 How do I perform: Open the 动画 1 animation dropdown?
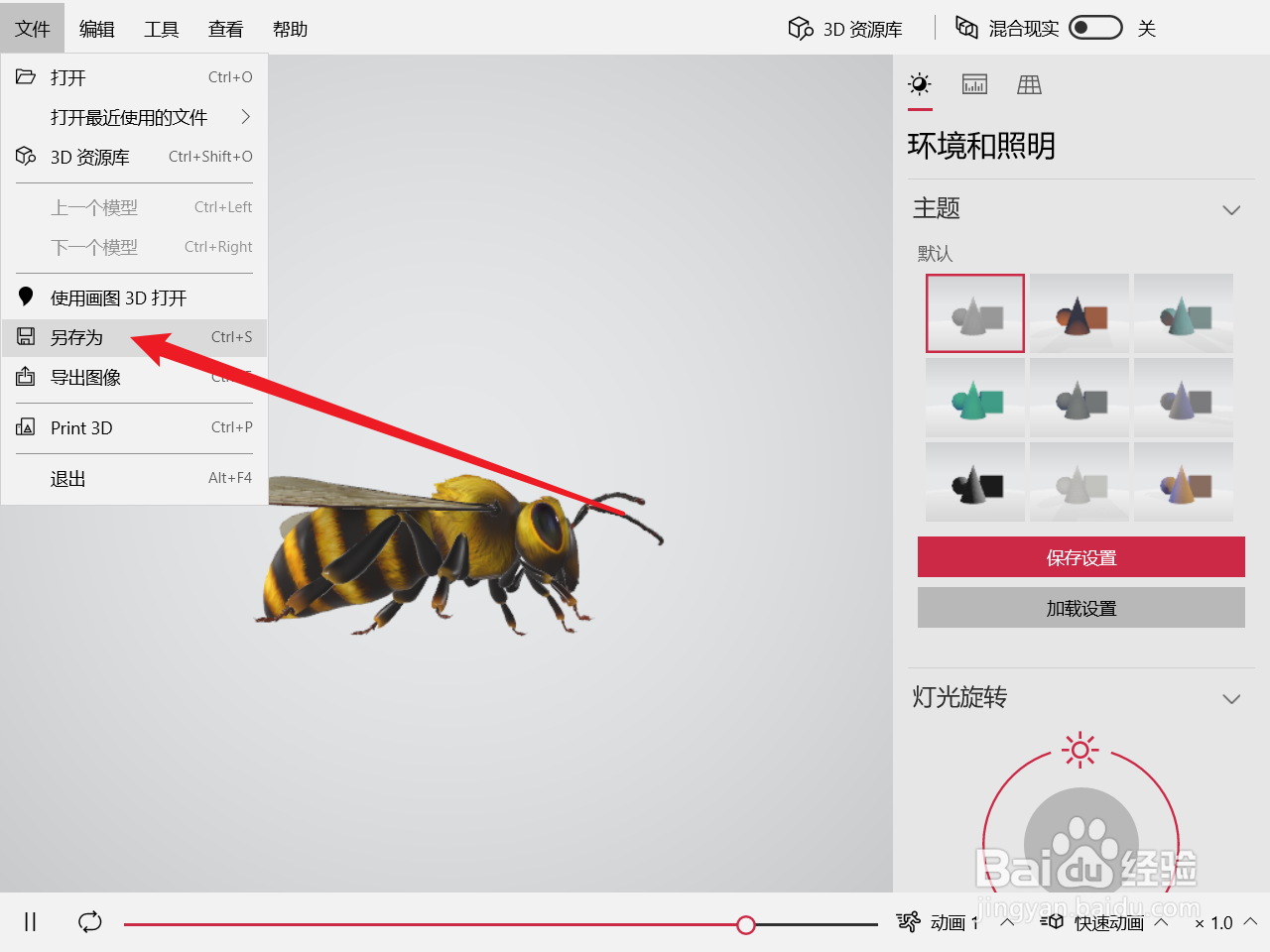[x=1006, y=922]
